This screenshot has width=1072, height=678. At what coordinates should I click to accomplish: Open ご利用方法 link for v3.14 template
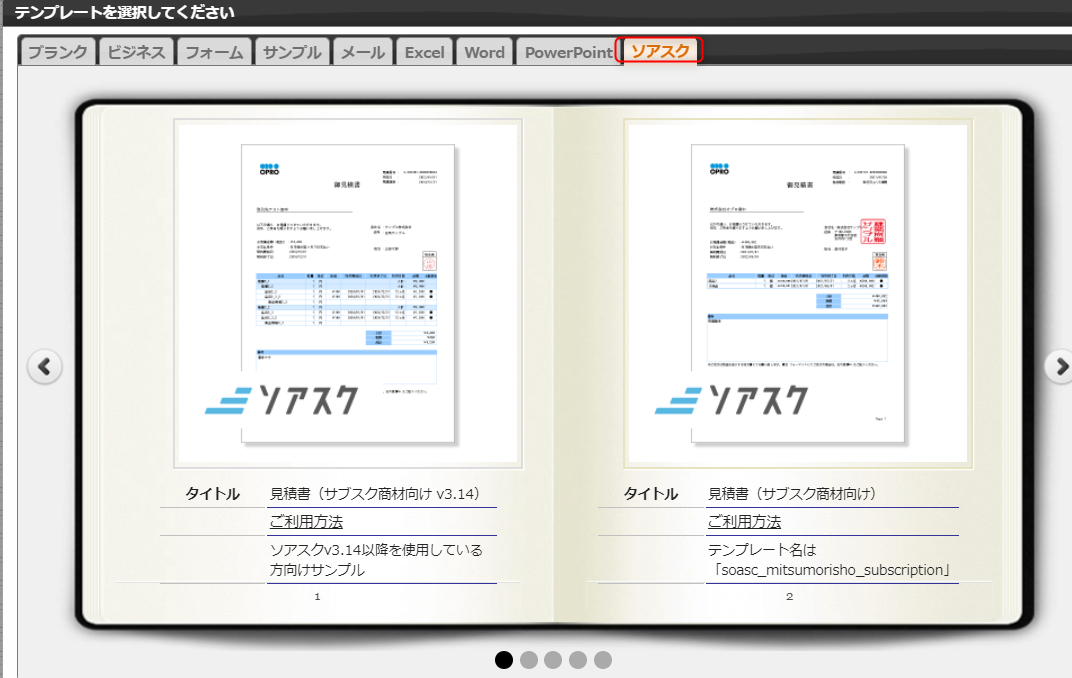306,522
